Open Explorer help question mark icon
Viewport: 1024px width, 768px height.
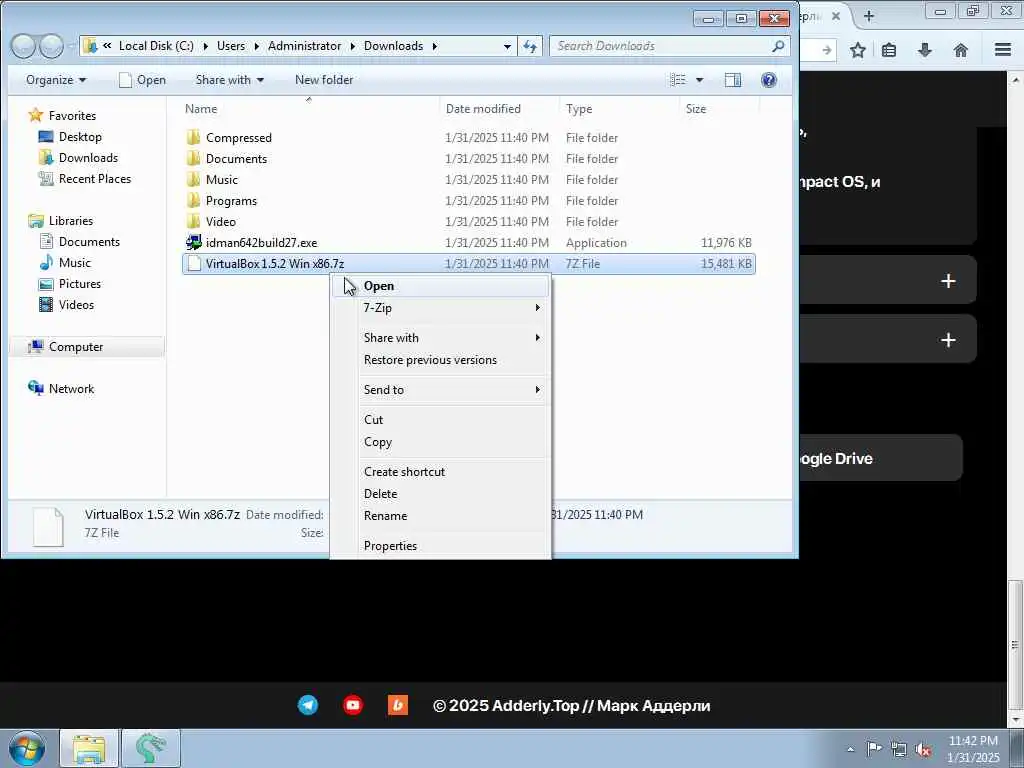pyautogui.click(x=769, y=80)
